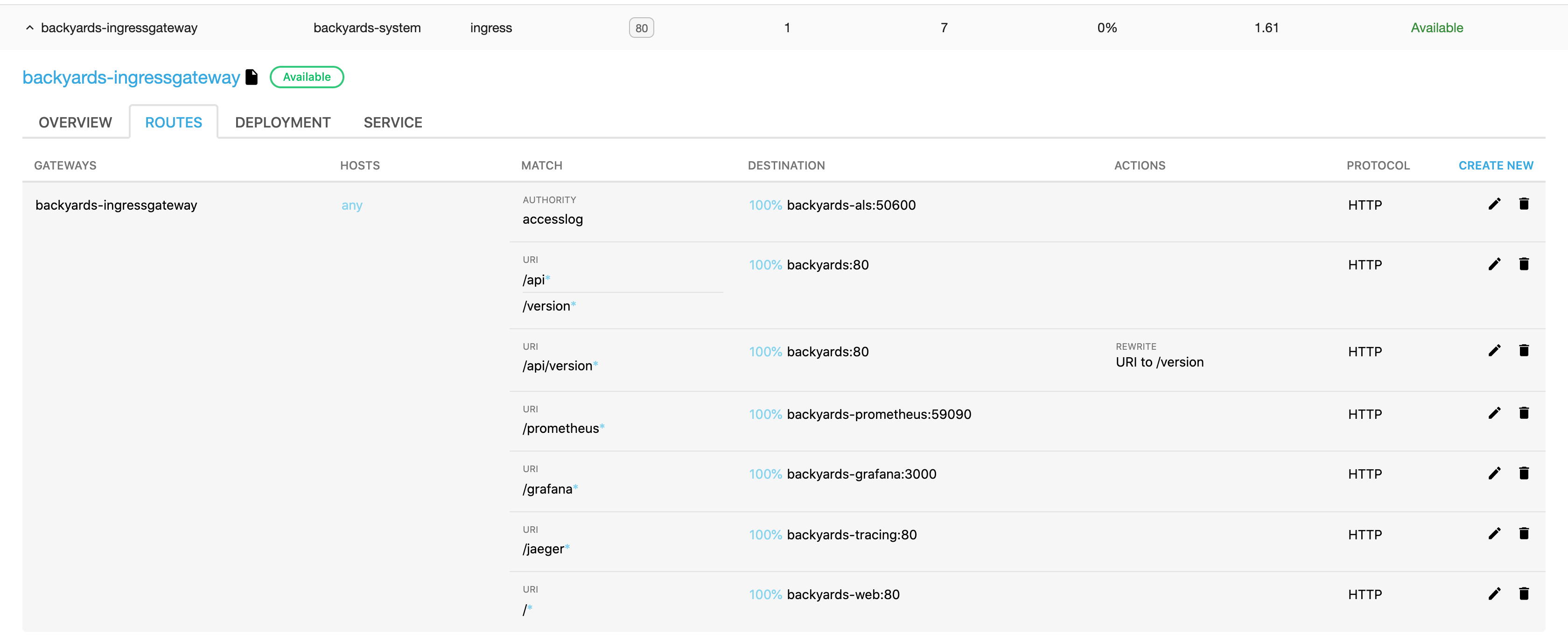Click the '/grafana' URI match

click(x=550, y=489)
